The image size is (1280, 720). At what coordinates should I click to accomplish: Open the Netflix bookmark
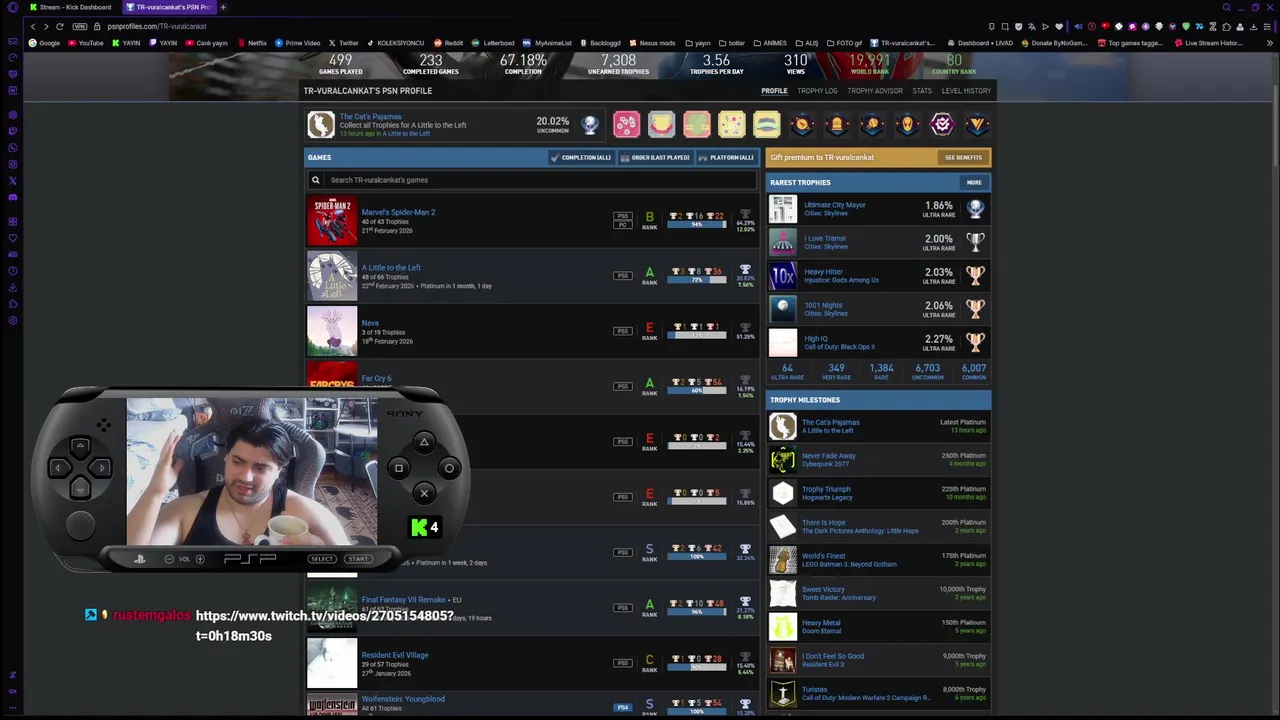pos(252,43)
